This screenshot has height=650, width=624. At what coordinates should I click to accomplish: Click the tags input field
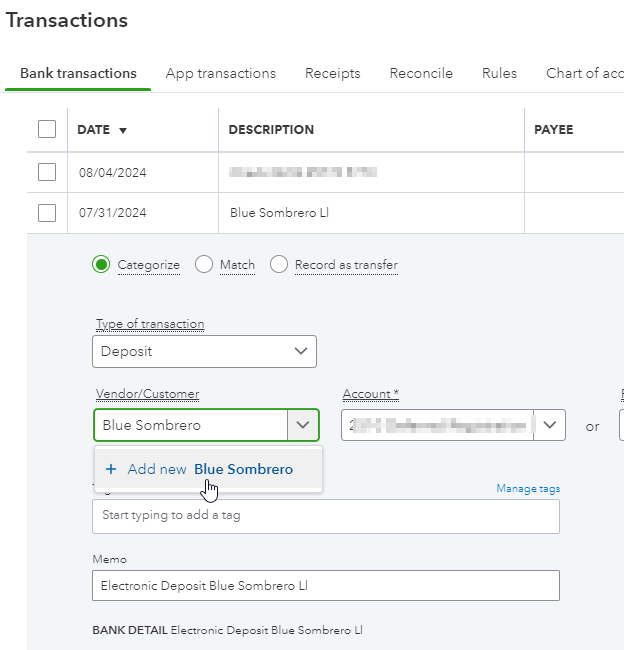point(325,516)
